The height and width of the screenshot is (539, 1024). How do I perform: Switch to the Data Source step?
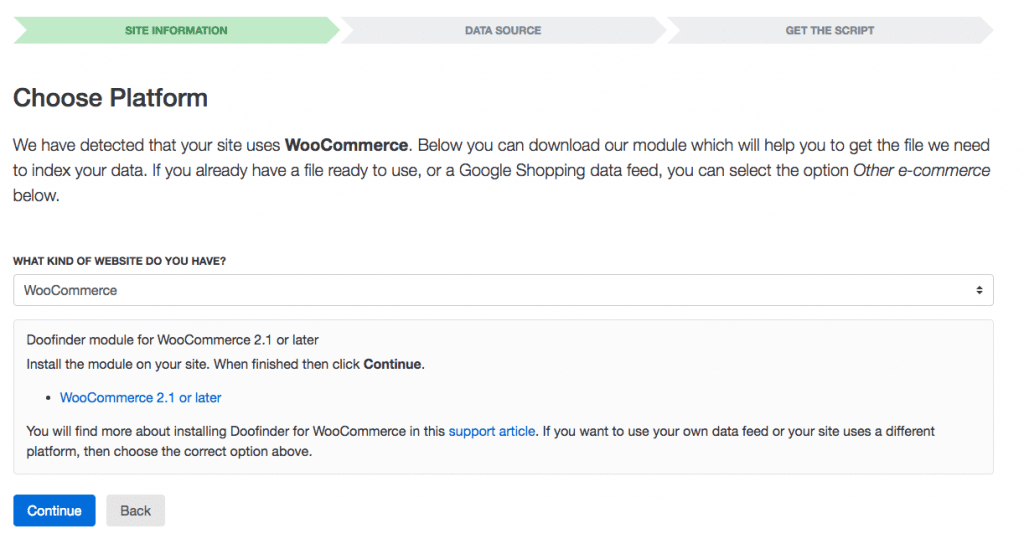(502, 30)
